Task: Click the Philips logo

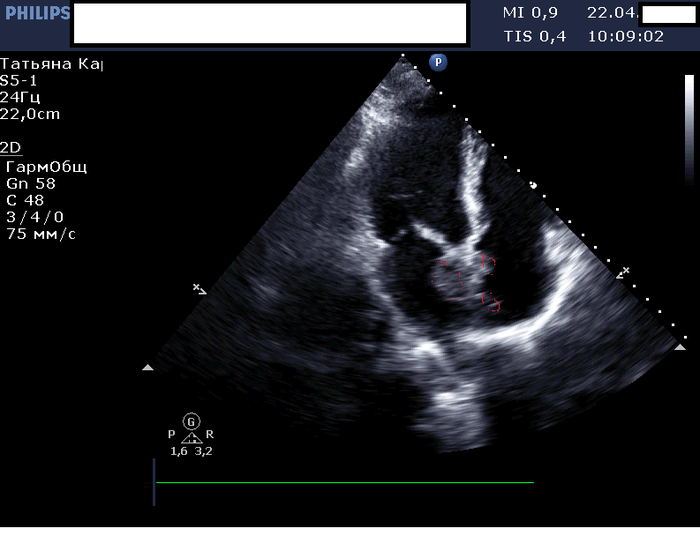Action: [36, 13]
